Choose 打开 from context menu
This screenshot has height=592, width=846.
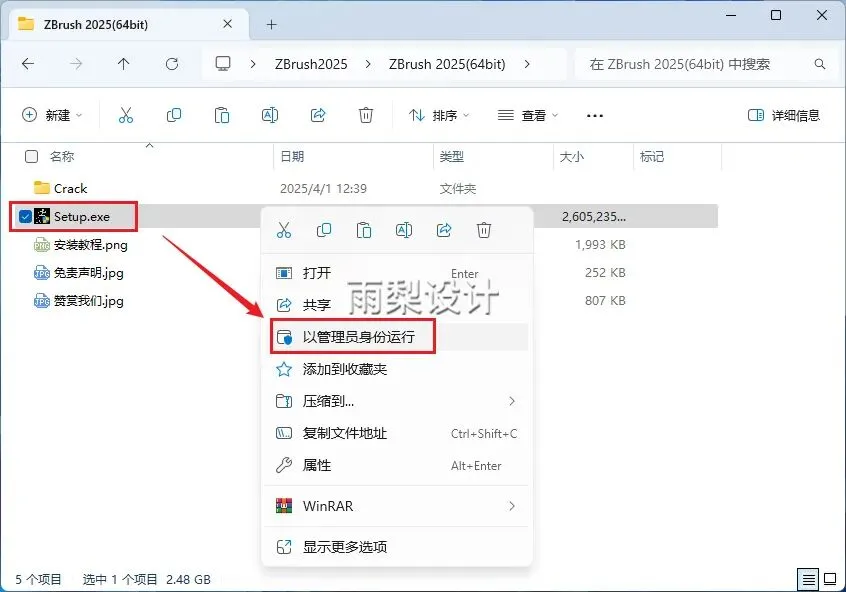(397, 273)
